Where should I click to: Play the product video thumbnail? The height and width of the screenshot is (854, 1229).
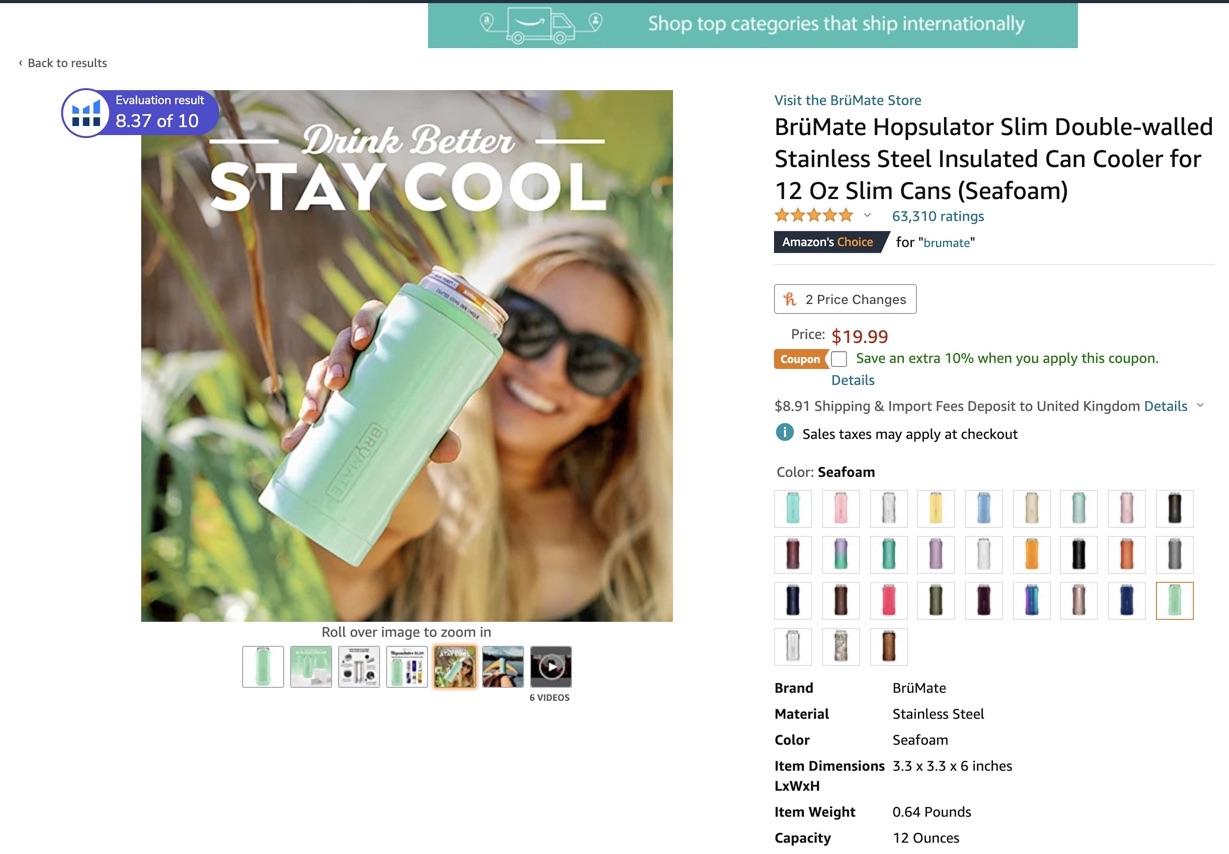click(x=551, y=666)
